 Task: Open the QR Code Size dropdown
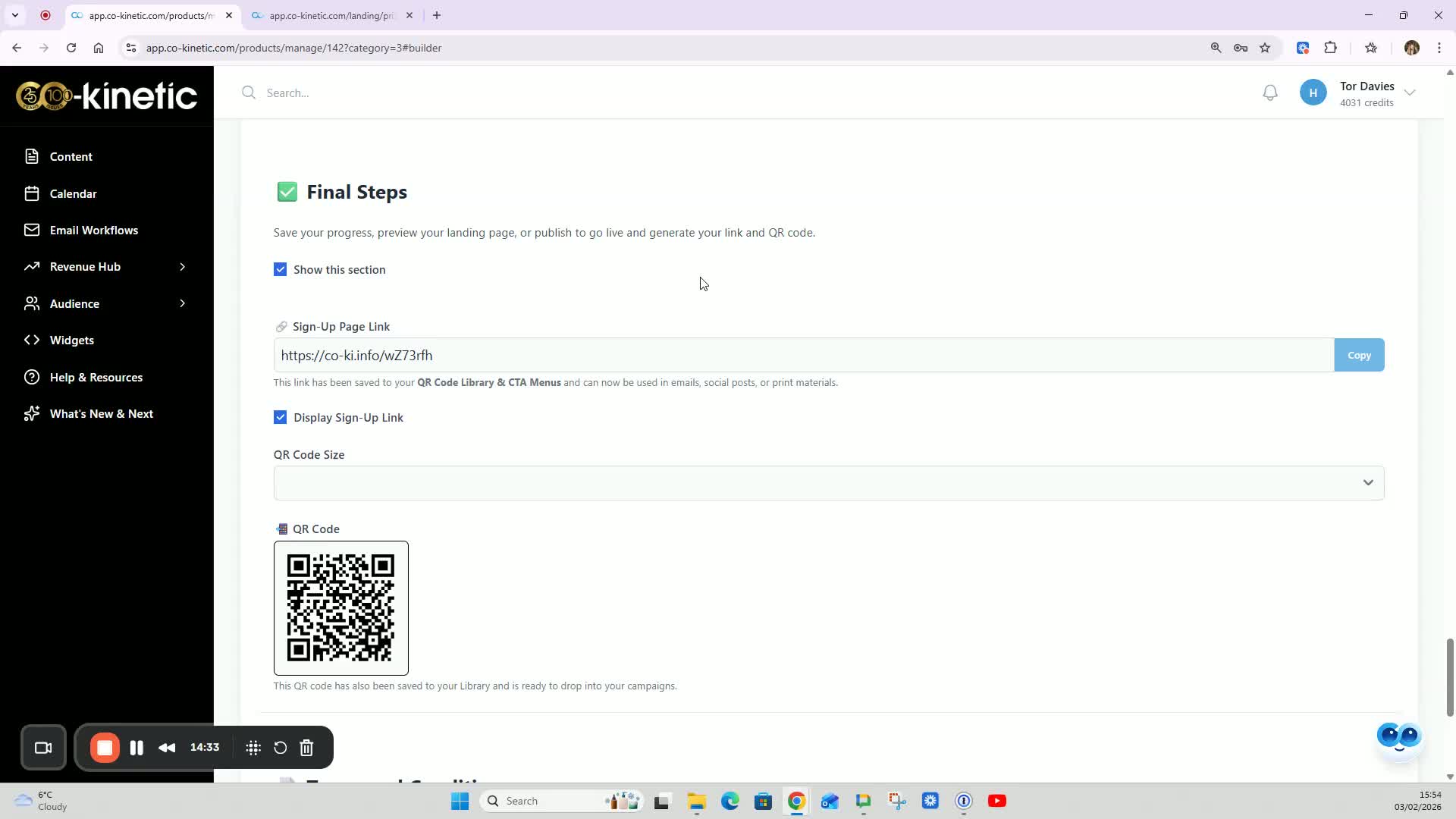tap(828, 483)
